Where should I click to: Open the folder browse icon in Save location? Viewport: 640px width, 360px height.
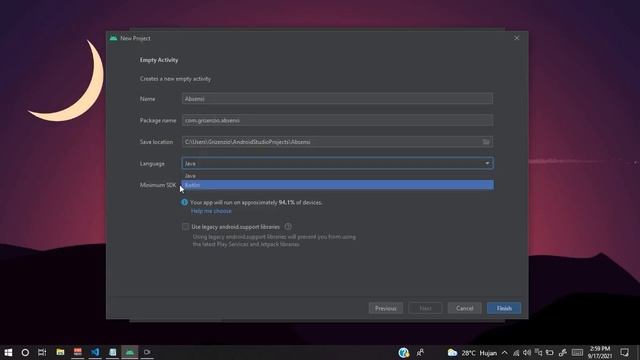tap(486, 142)
